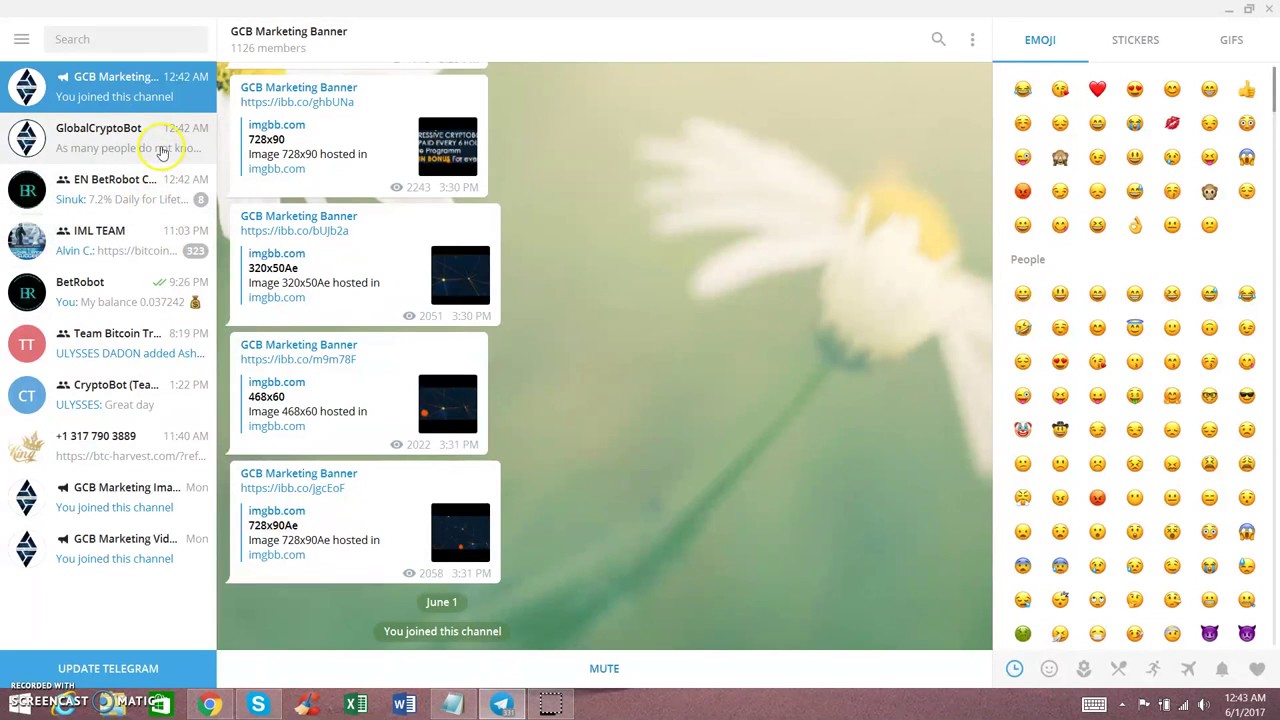Open link https://ibb.co/jgcEoF
The height and width of the screenshot is (720, 1280).
(292, 489)
